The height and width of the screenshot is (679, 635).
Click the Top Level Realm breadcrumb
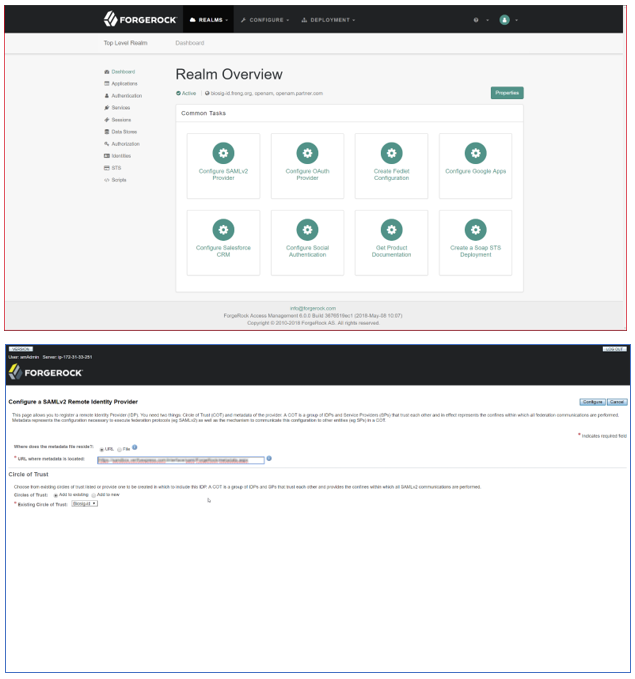(125, 43)
